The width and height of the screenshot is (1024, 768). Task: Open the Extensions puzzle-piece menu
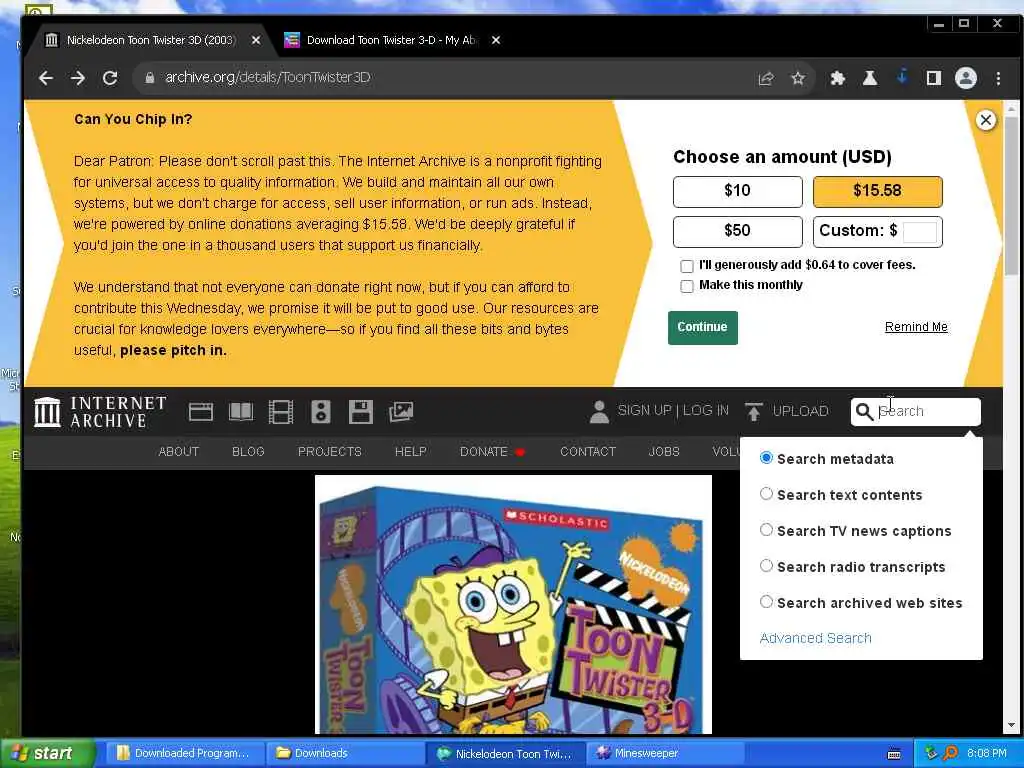(x=837, y=78)
